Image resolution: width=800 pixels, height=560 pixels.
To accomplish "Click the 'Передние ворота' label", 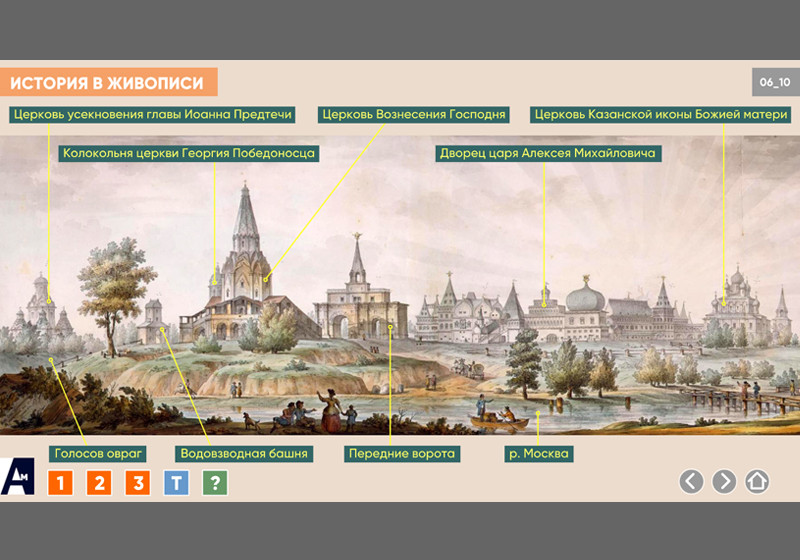I will pyautogui.click(x=402, y=454).
